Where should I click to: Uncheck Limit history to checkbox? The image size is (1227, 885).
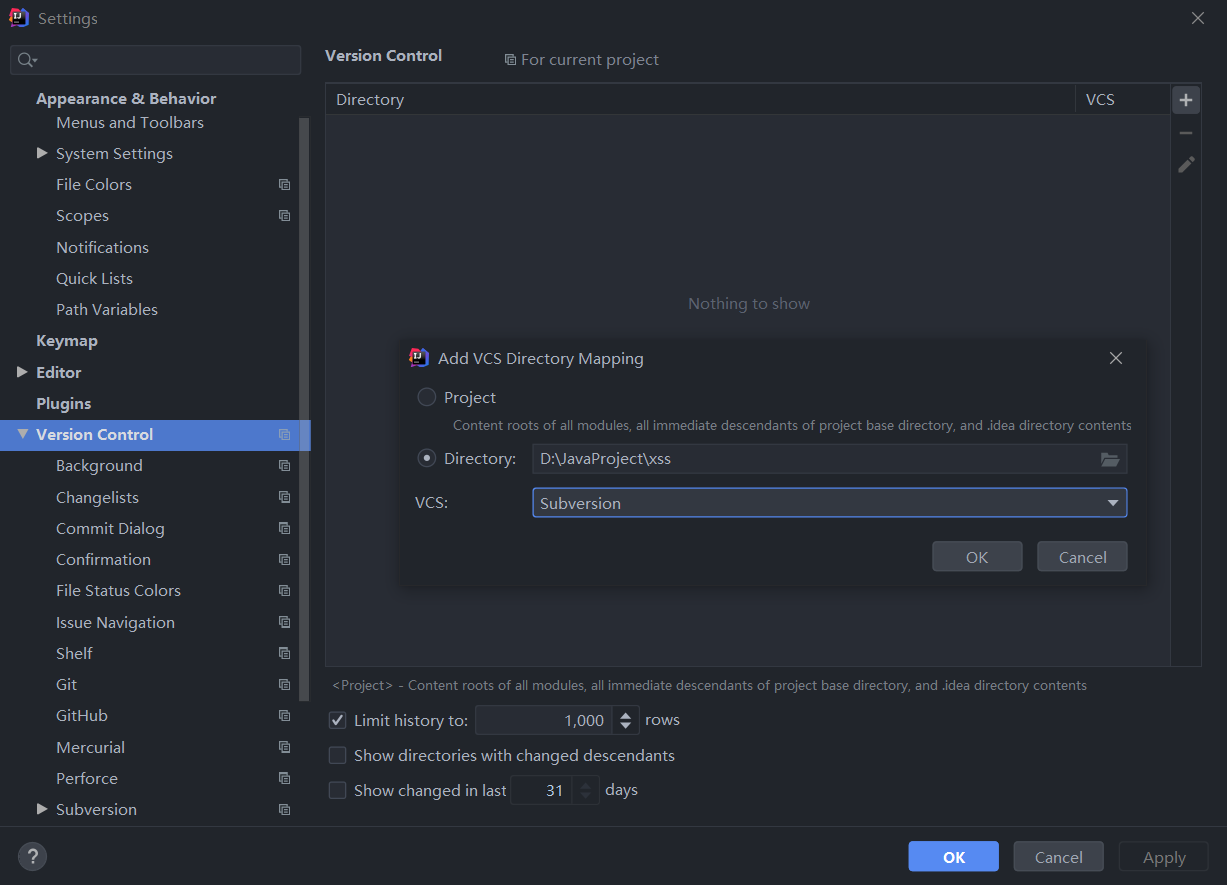pyautogui.click(x=338, y=720)
